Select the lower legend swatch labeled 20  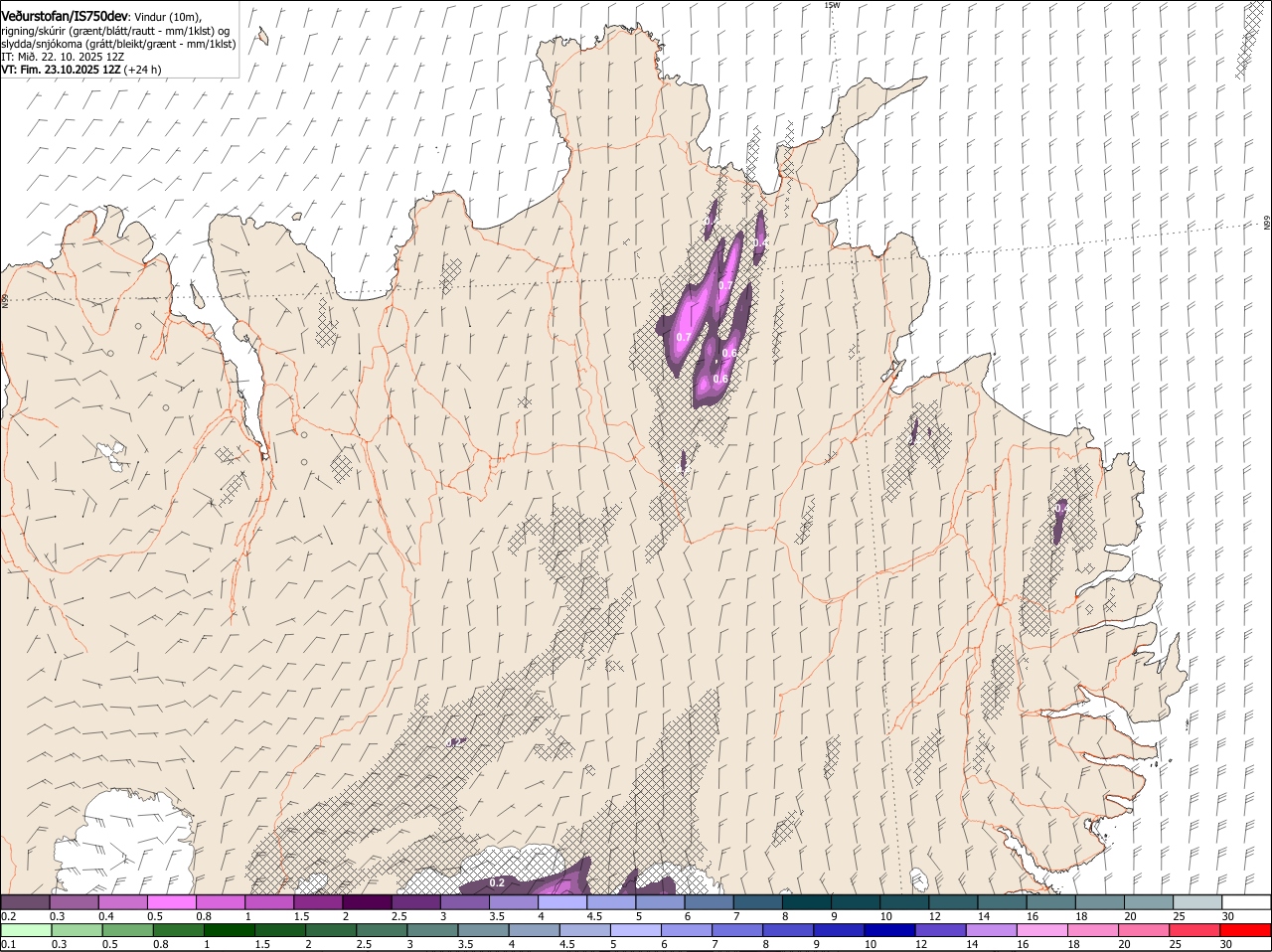(1145, 930)
